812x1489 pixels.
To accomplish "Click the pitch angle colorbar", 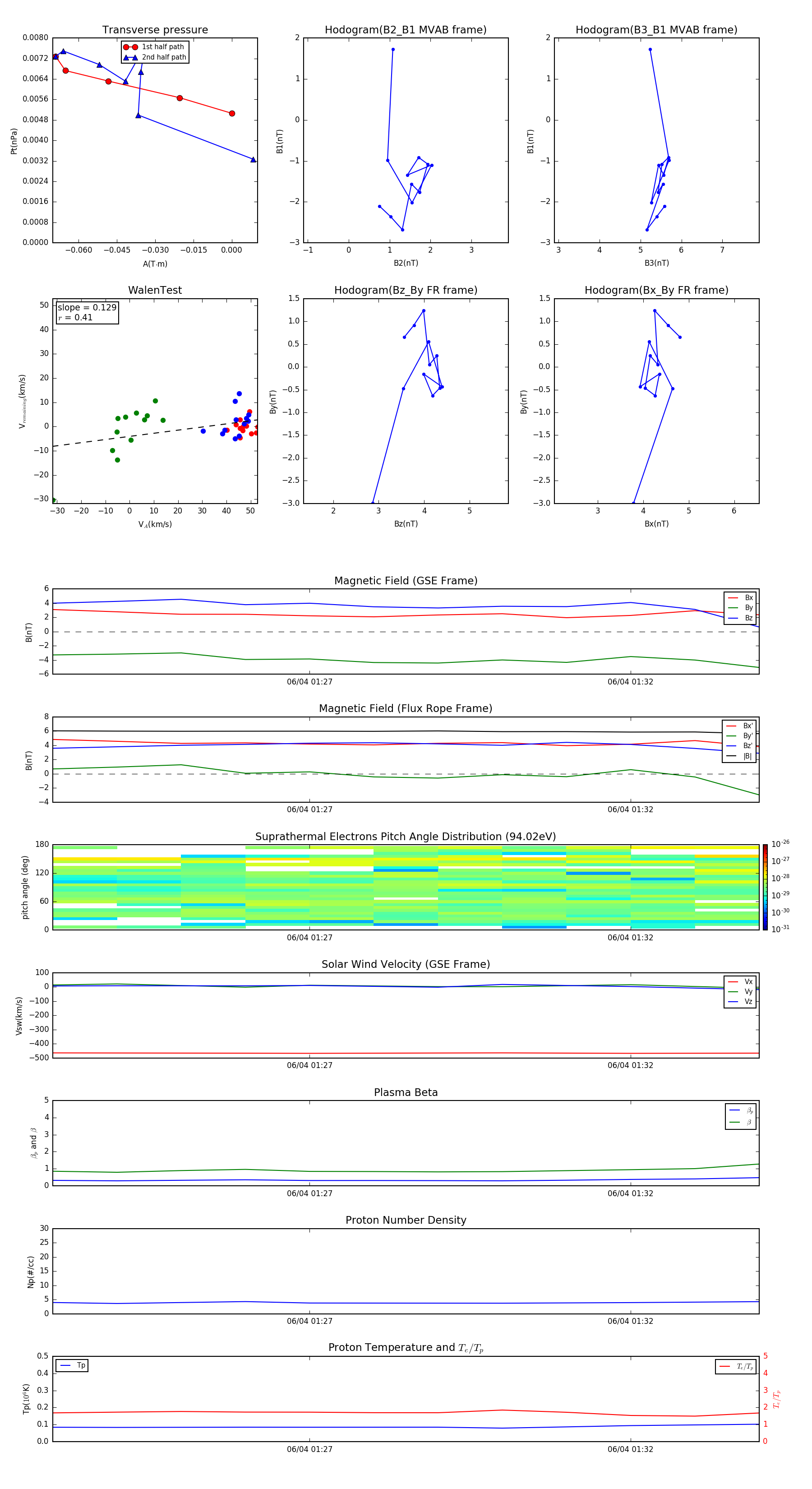I will point(765,887).
